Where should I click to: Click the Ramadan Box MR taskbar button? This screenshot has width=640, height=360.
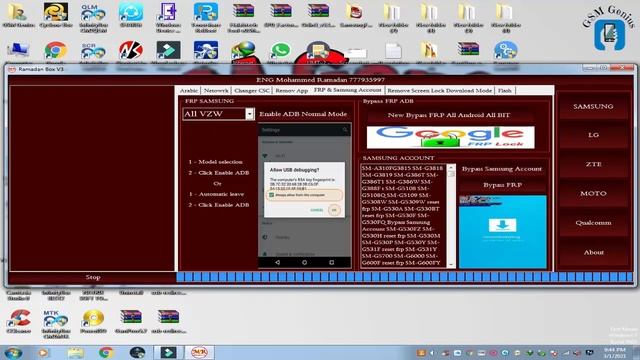(200, 352)
